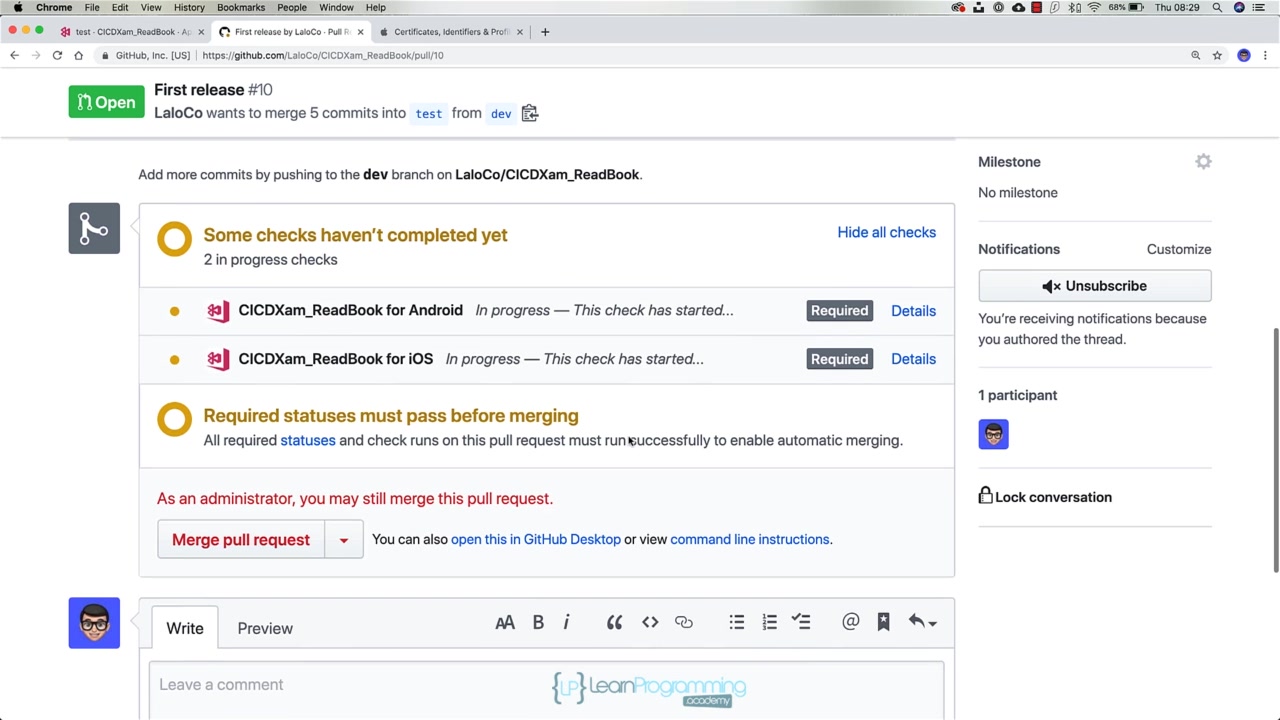Click into the Leave a comment field
This screenshot has width=1280, height=720.
tap(546, 690)
